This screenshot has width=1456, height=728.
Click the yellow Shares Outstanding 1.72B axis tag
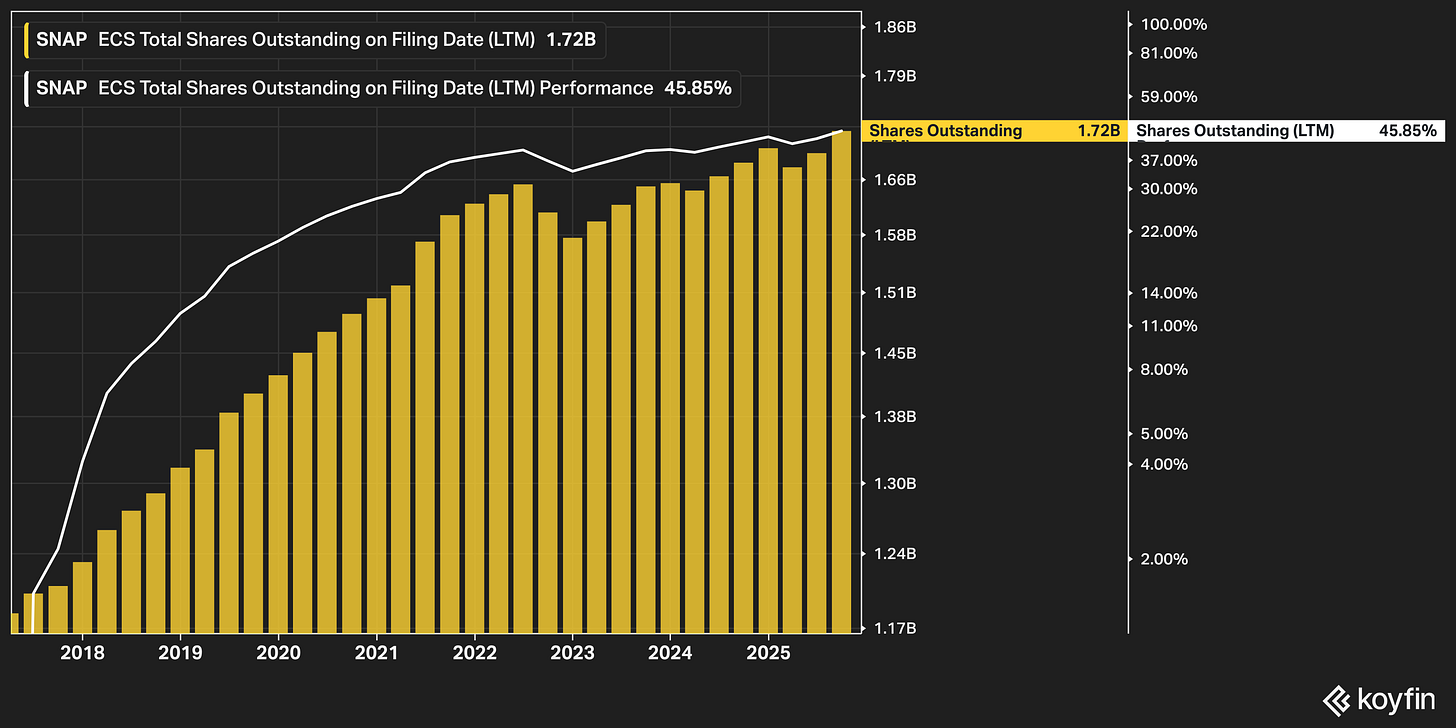click(x=994, y=130)
